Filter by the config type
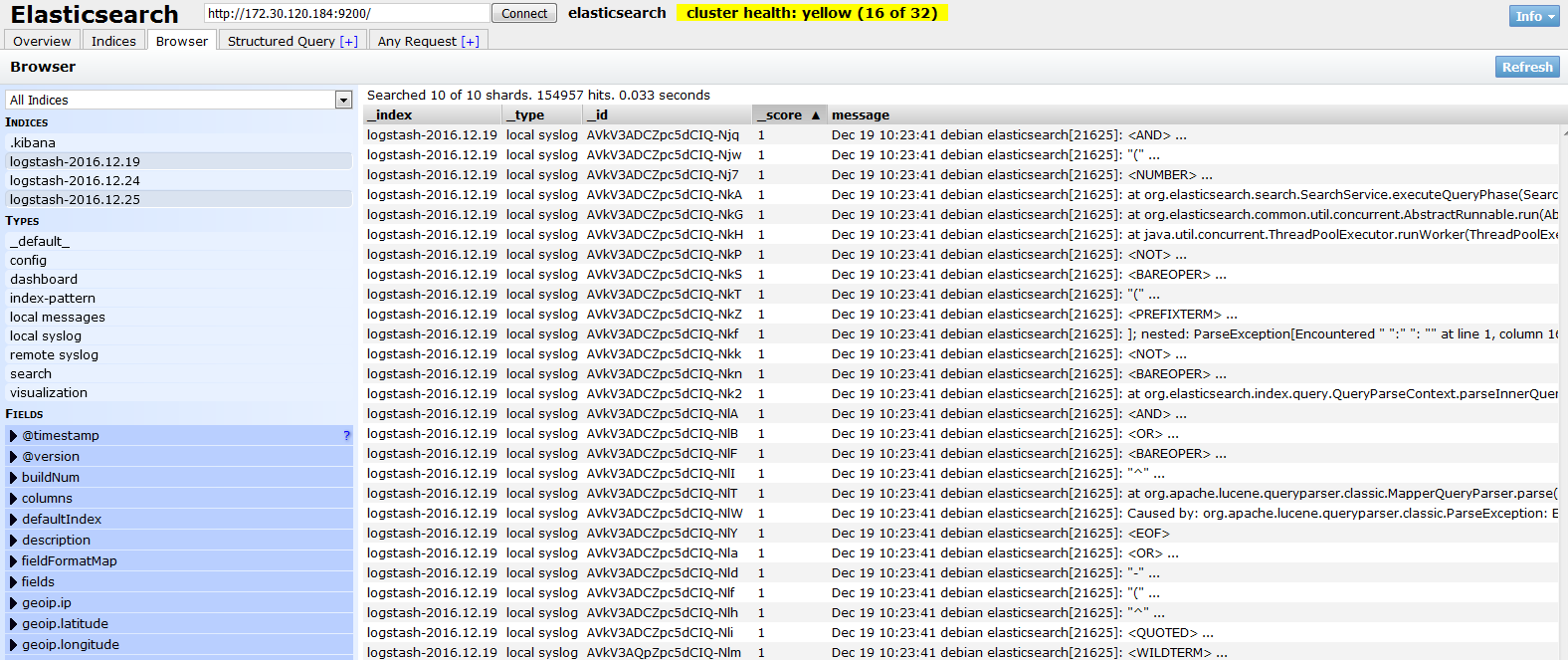This screenshot has width=1568, height=660. pyautogui.click(x=179, y=260)
